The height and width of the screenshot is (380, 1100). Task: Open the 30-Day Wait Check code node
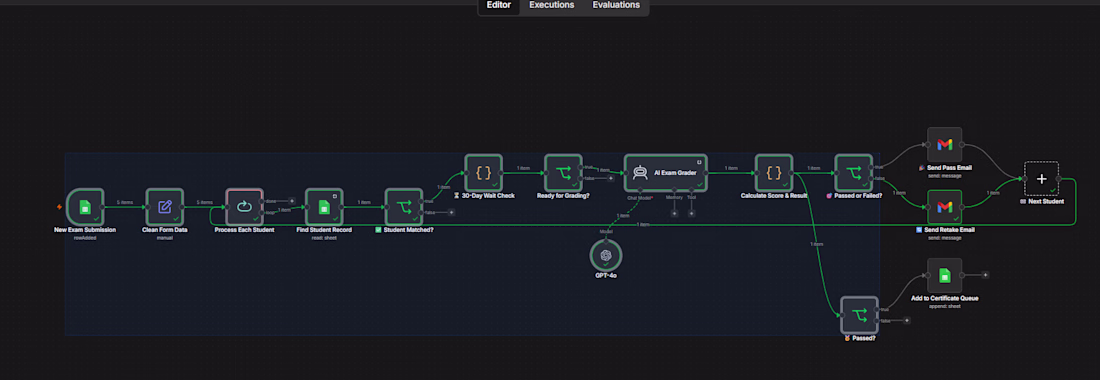tap(483, 172)
